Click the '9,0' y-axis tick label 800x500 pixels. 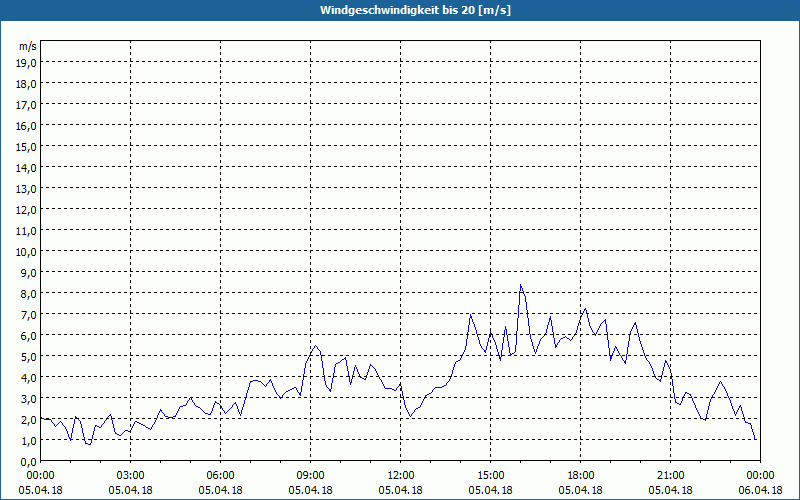(x=28, y=273)
